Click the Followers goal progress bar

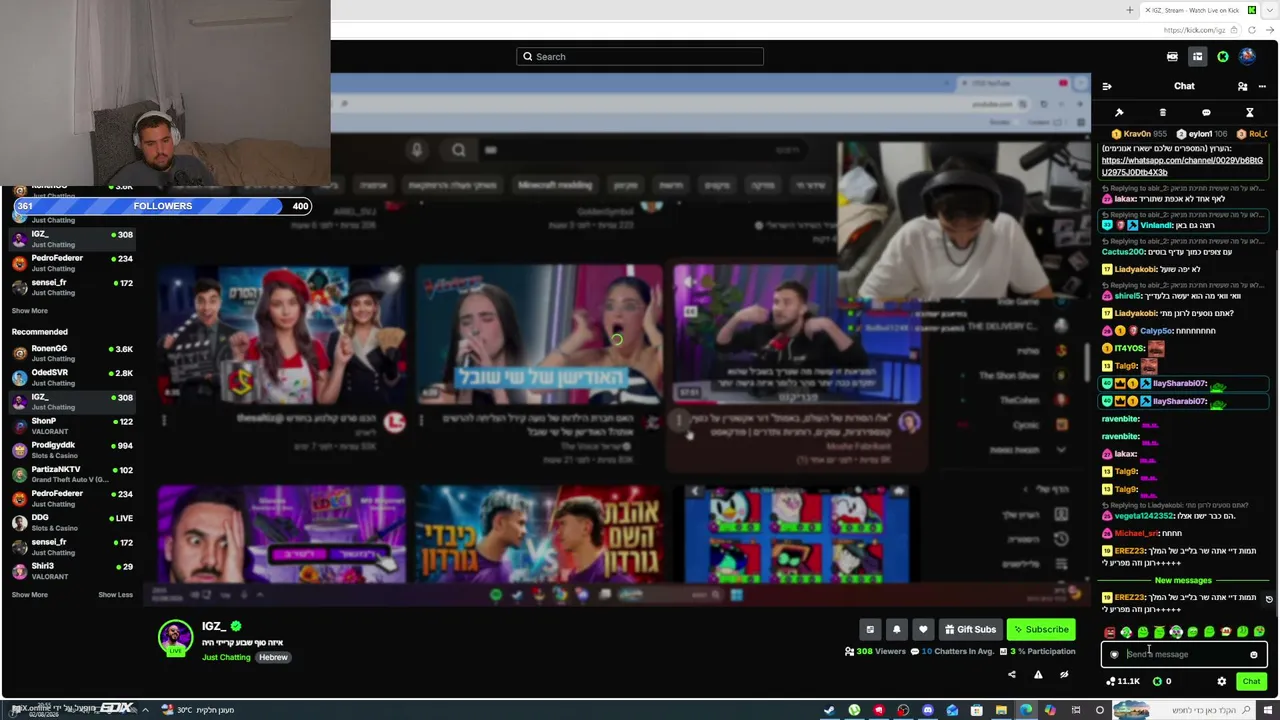pyautogui.click(x=162, y=206)
